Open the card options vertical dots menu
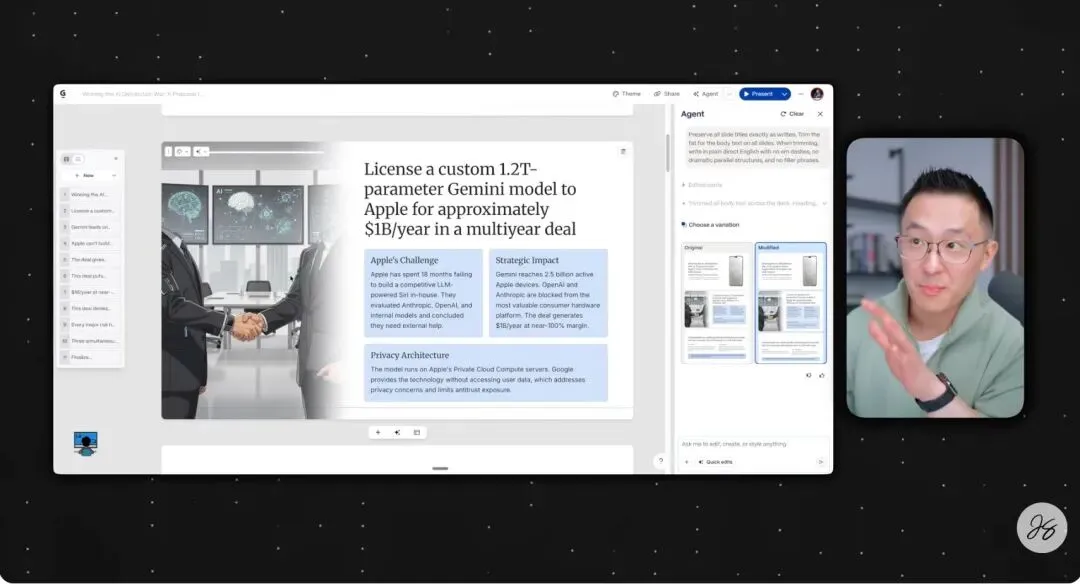 168,151
